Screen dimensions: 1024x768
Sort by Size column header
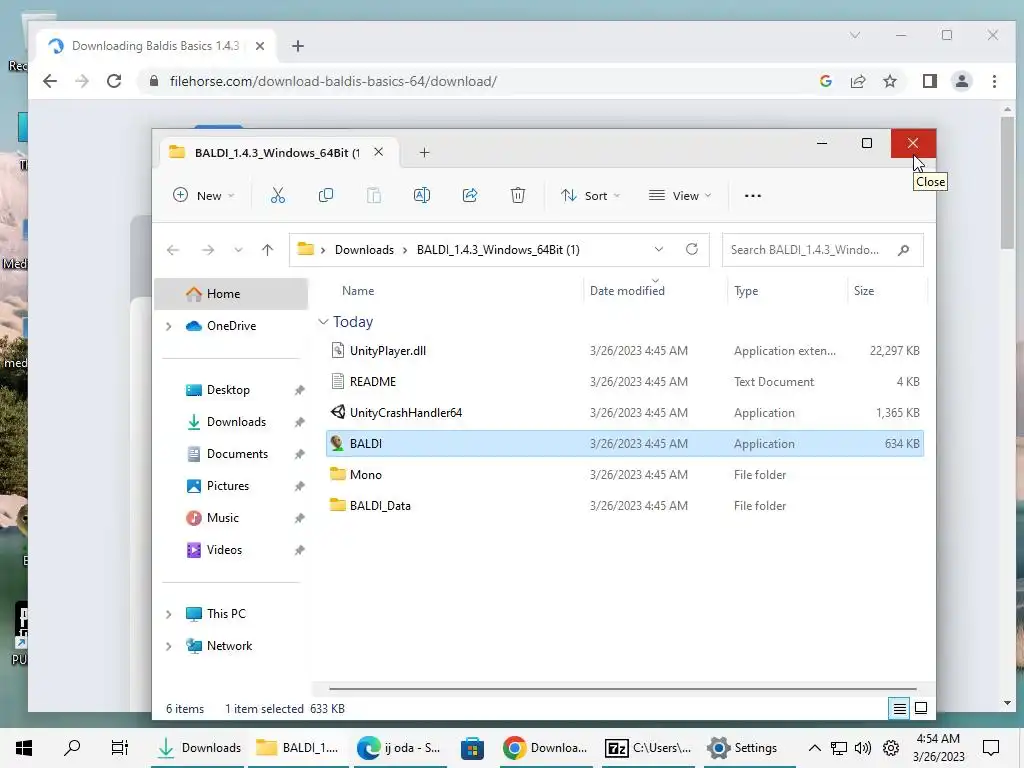pyautogui.click(x=864, y=291)
